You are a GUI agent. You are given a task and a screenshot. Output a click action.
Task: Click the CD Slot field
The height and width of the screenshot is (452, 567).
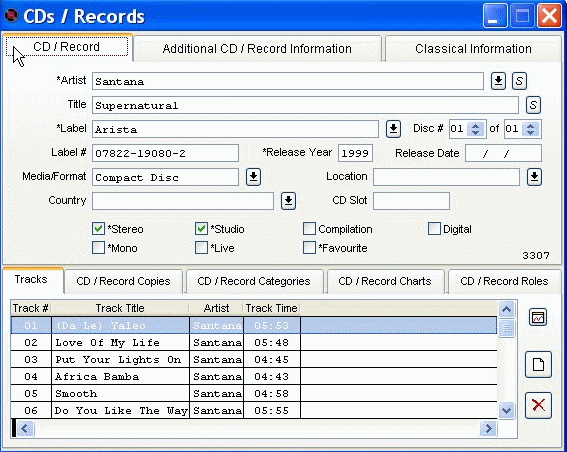412,201
